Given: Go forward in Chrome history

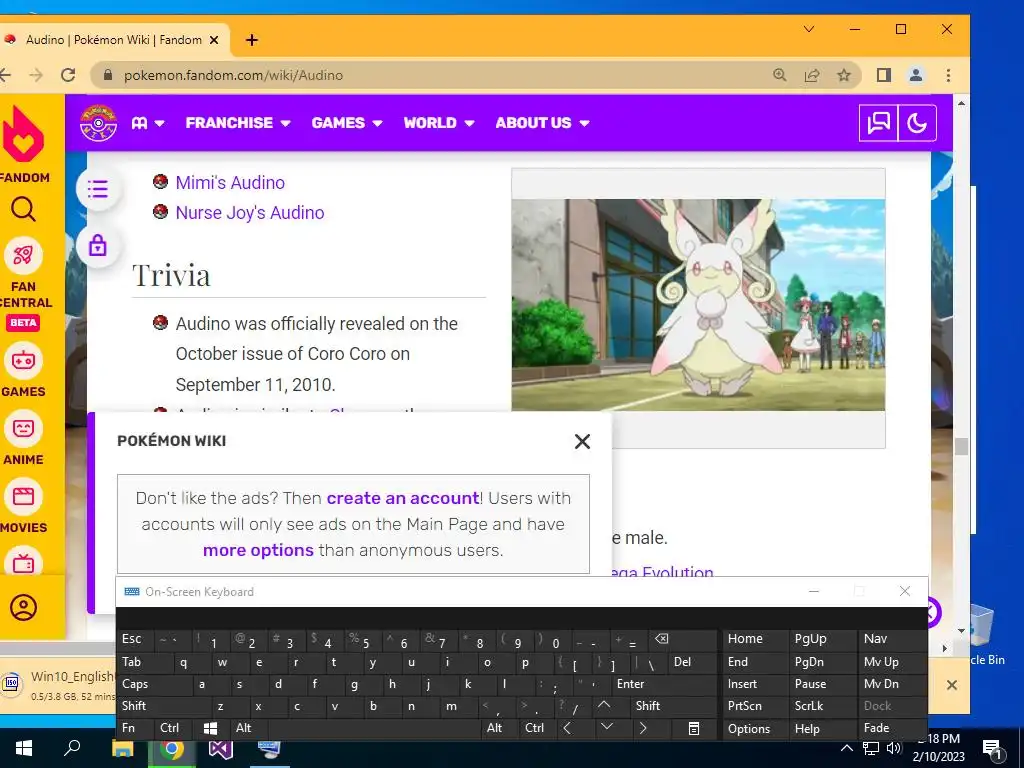Looking at the screenshot, I should point(36,75).
